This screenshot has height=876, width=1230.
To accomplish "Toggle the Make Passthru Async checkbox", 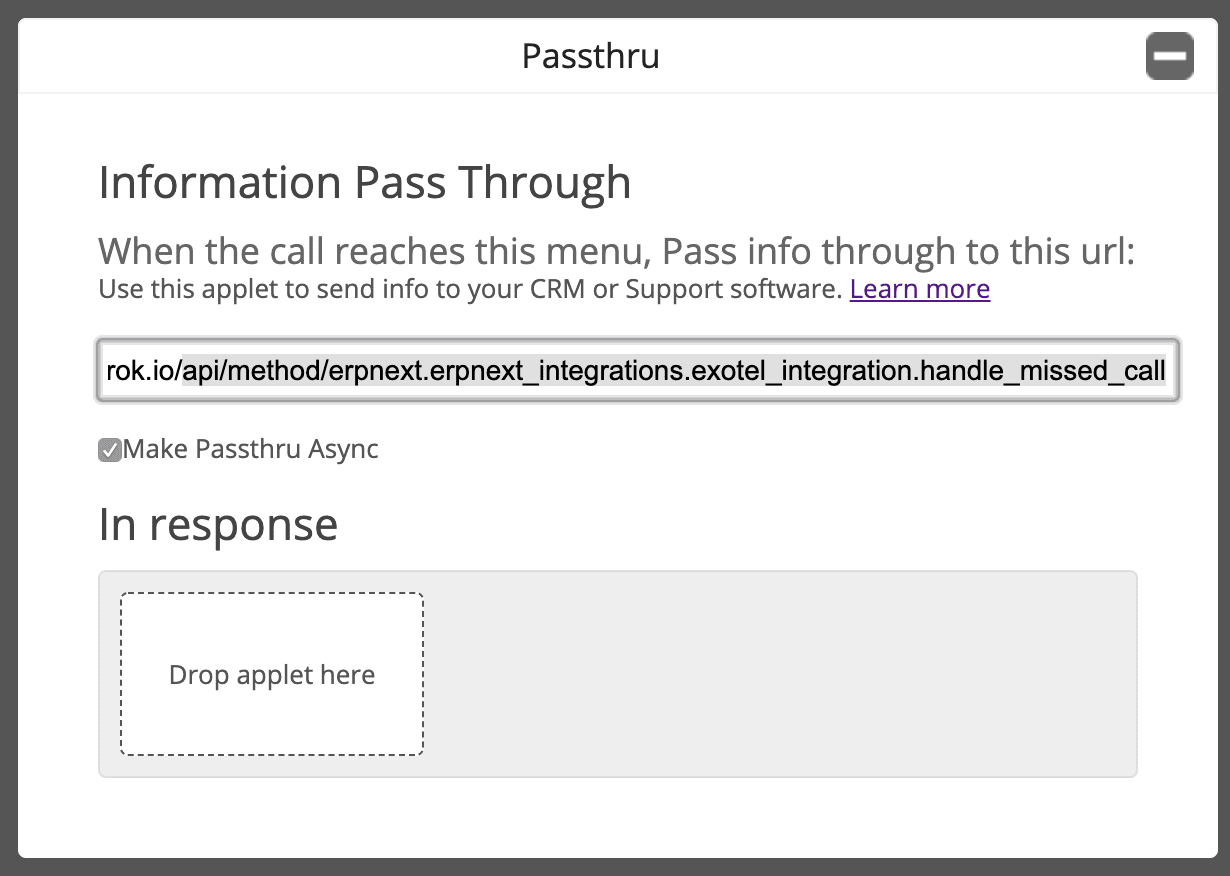I will tap(110, 450).
